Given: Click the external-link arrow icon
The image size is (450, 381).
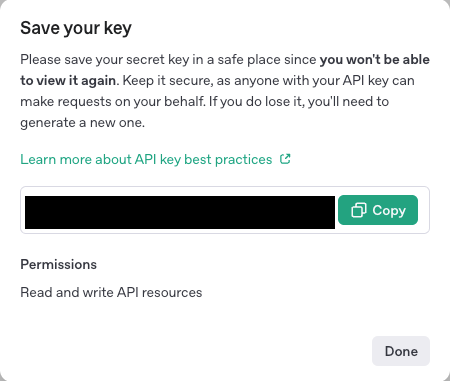Looking at the screenshot, I should tap(285, 159).
